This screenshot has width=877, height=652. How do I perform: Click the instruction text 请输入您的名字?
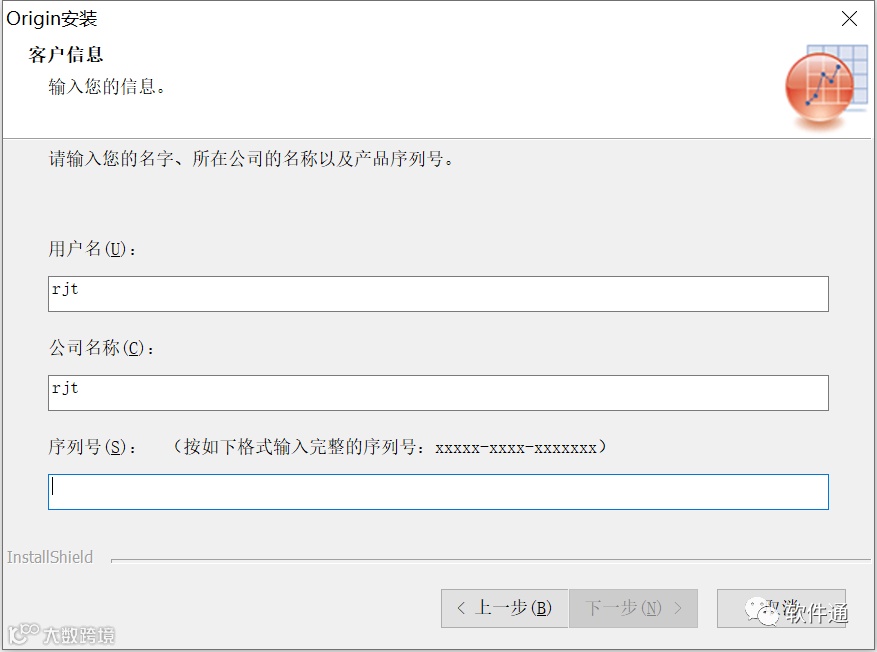point(251,159)
